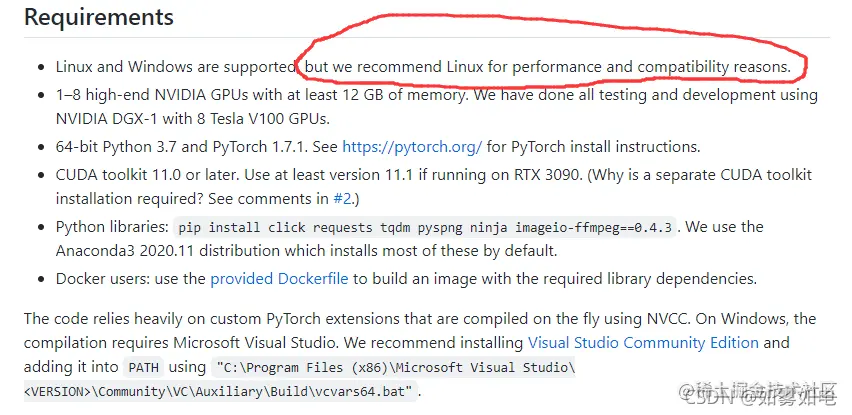Click the vcvars64.bat code text
Image resolution: width=852 pixels, height=415 pixels.
358,391
